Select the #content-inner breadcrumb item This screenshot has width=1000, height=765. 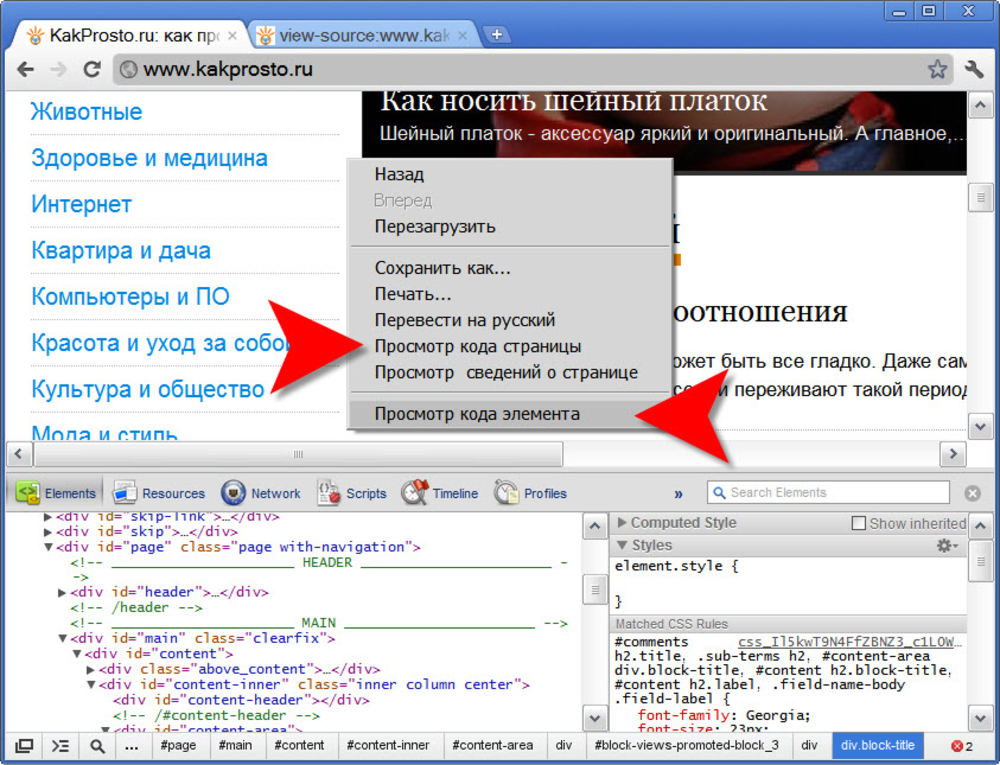pos(388,745)
